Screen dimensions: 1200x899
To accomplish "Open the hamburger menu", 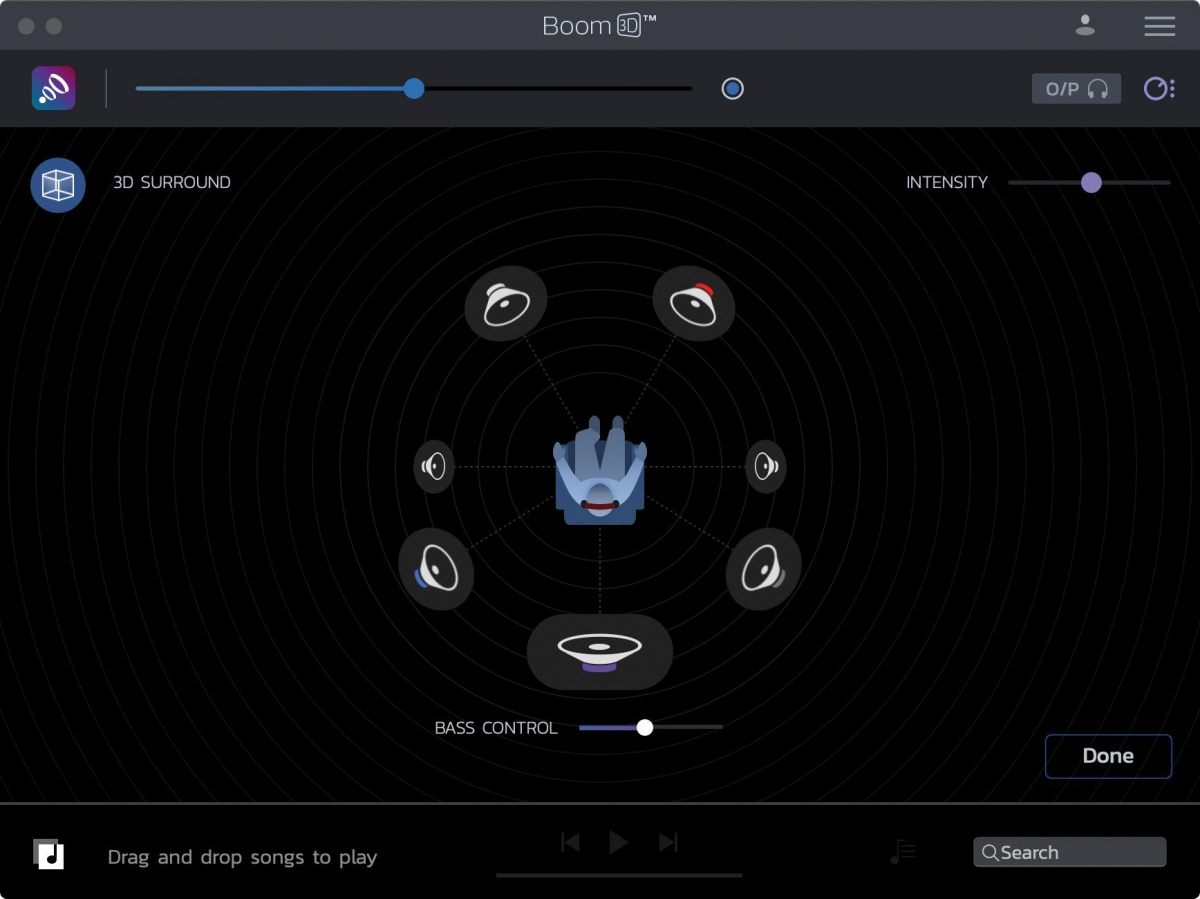I will (1160, 26).
